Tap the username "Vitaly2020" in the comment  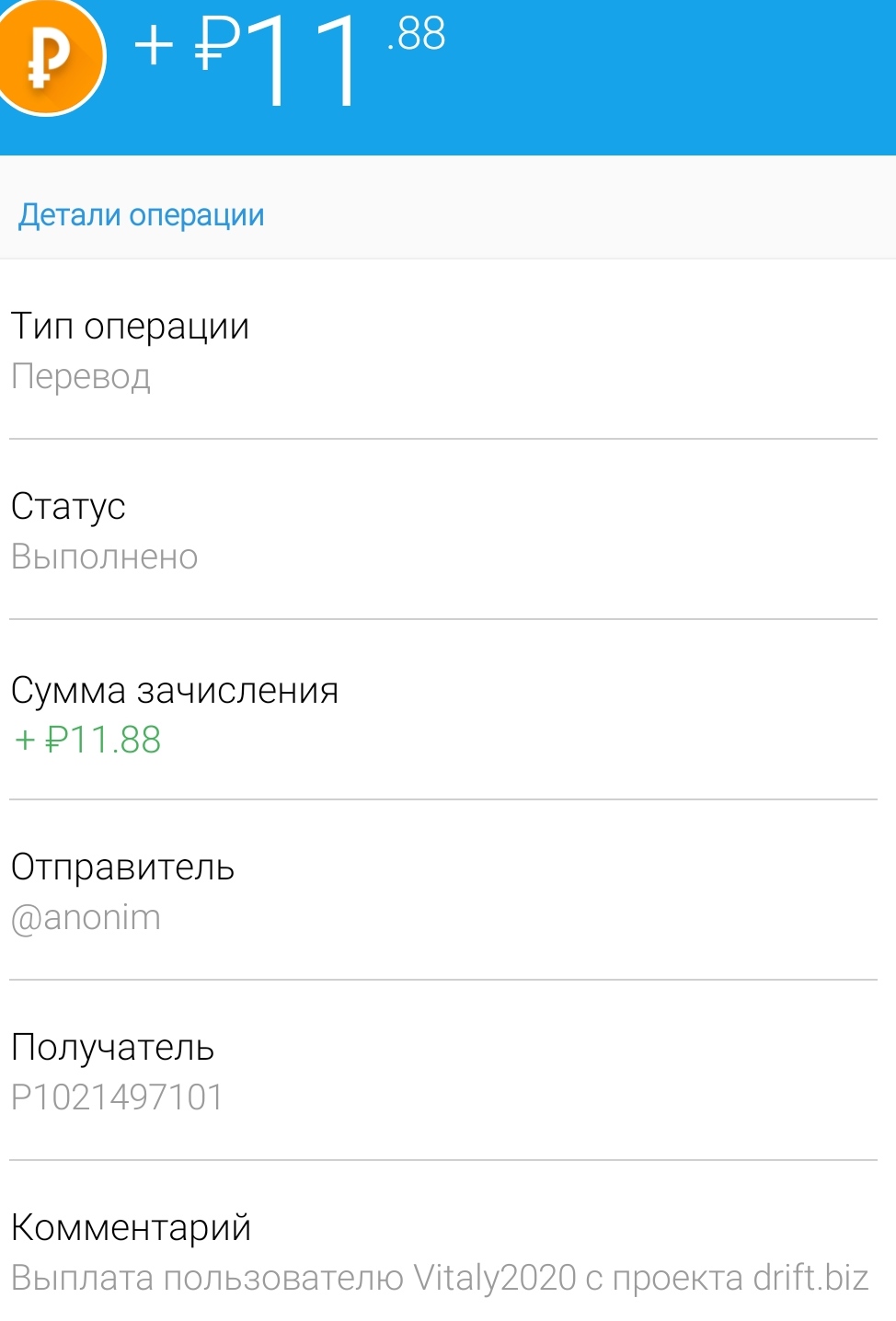point(494,1279)
